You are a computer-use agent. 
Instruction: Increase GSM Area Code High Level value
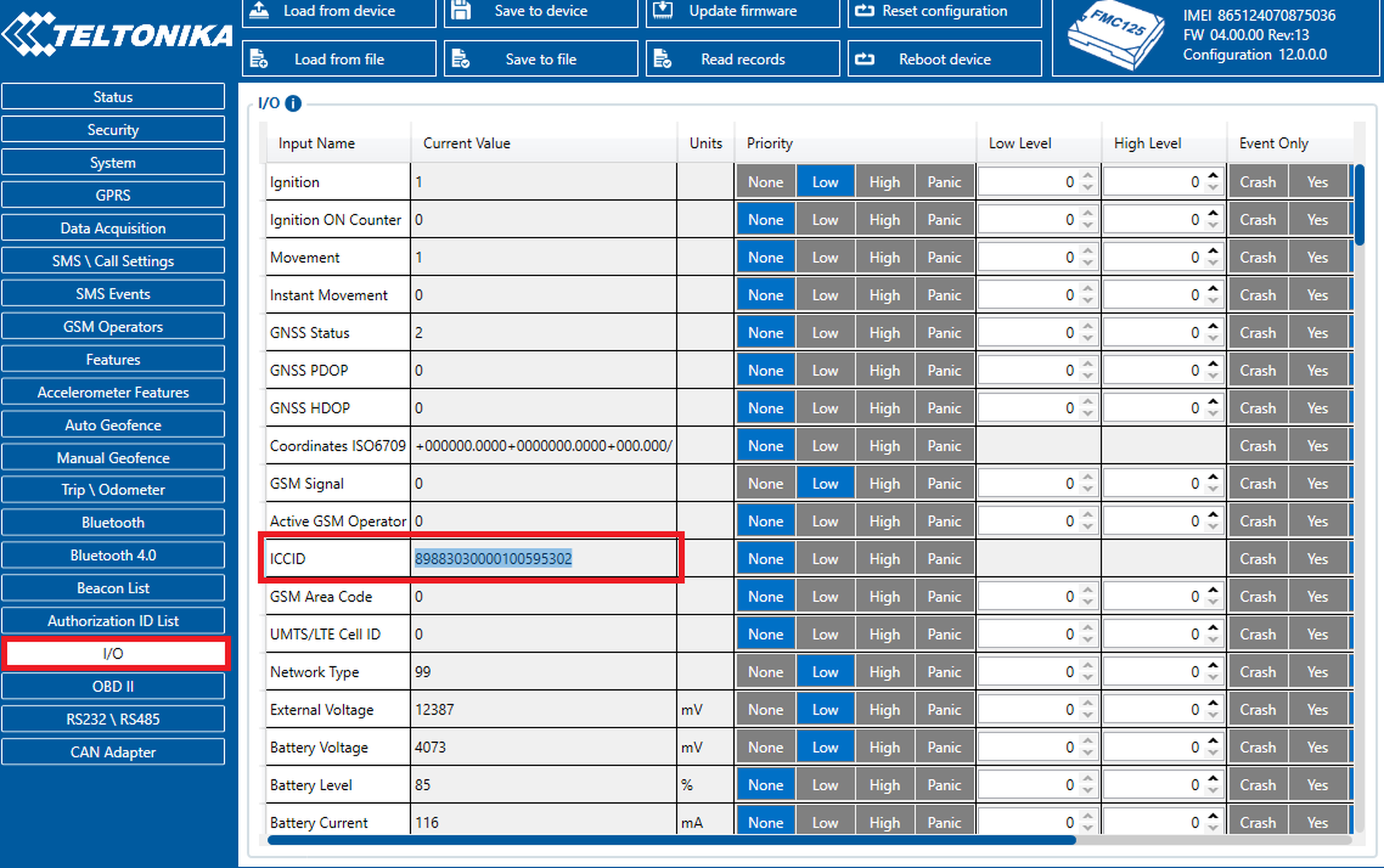click(1213, 590)
